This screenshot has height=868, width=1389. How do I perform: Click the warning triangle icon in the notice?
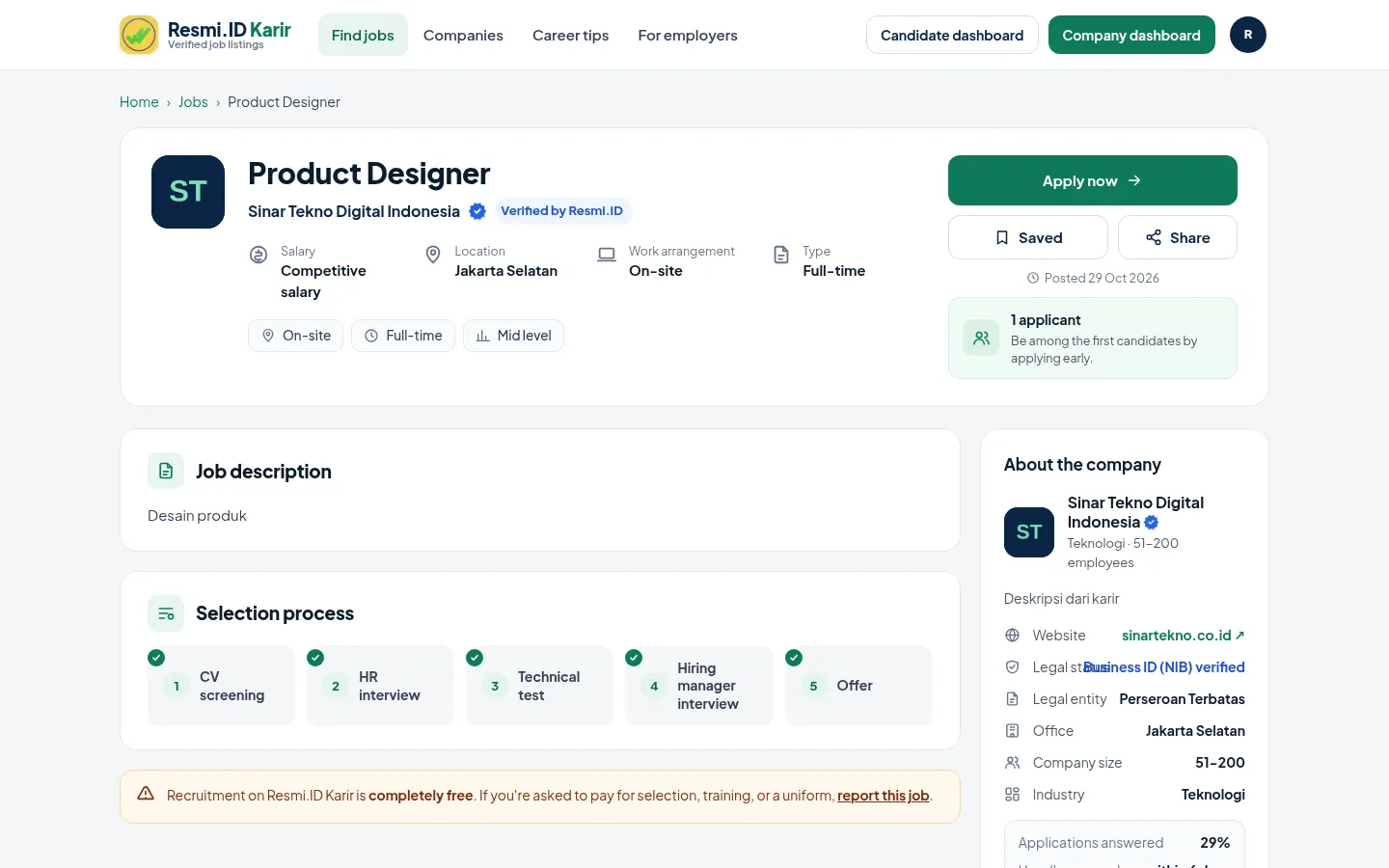(x=146, y=794)
